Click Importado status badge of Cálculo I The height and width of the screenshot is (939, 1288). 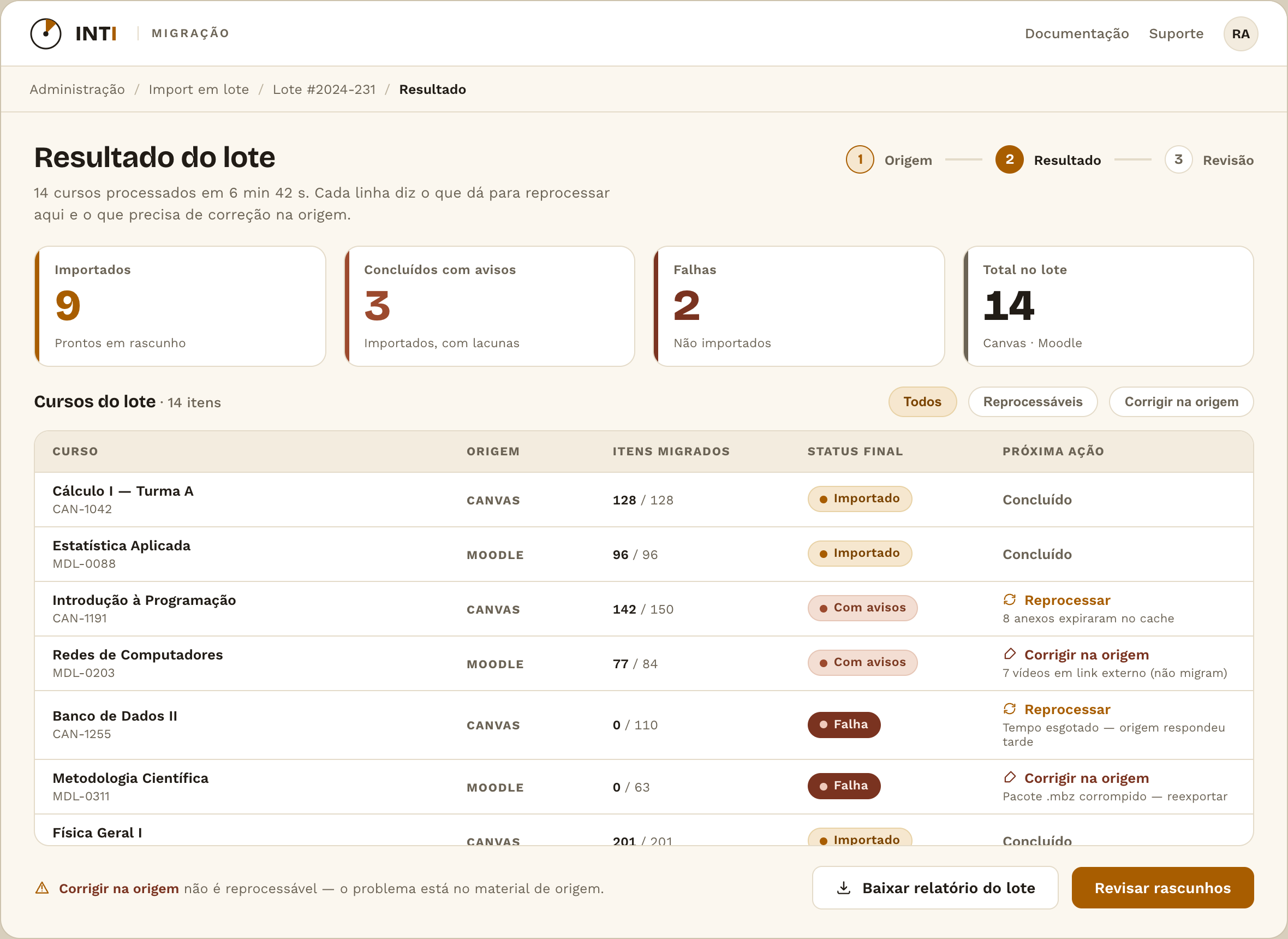pyautogui.click(x=859, y=498)
